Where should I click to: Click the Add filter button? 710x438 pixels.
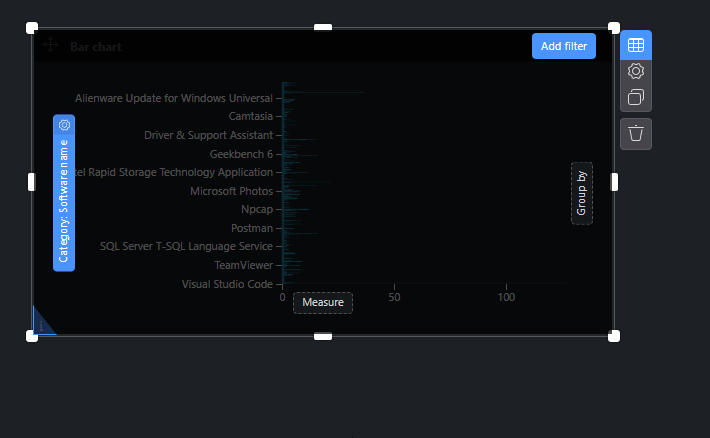(x=564, y=46)
